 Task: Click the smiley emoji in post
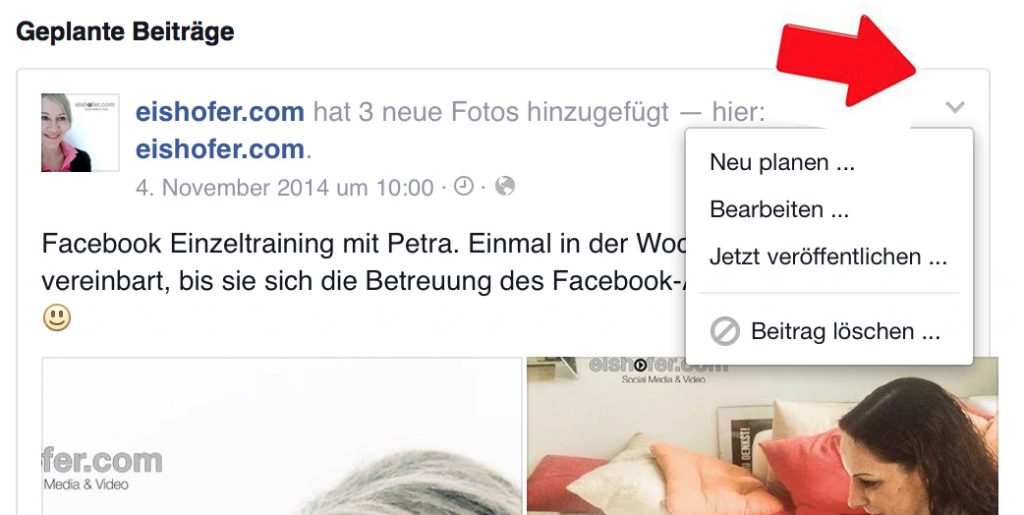coord(57,318)
